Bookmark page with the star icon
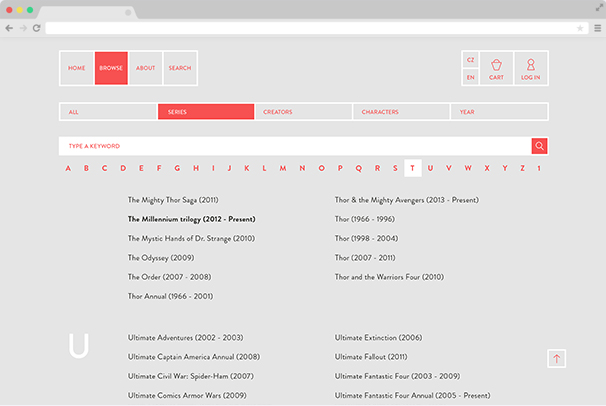Screen dimensions: 606x406 (580, 28)
